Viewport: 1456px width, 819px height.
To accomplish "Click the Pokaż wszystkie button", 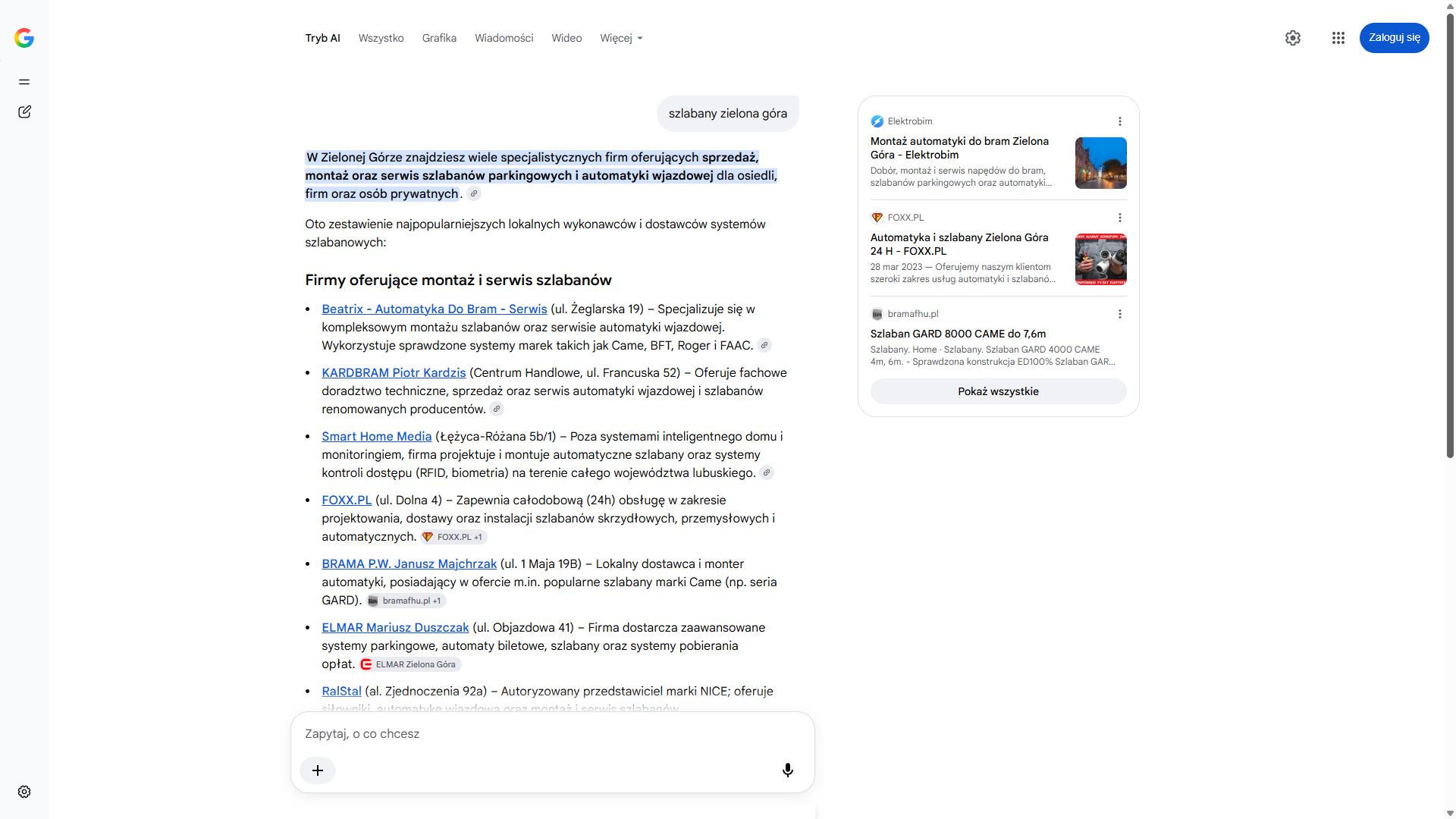I will point(998,391).
